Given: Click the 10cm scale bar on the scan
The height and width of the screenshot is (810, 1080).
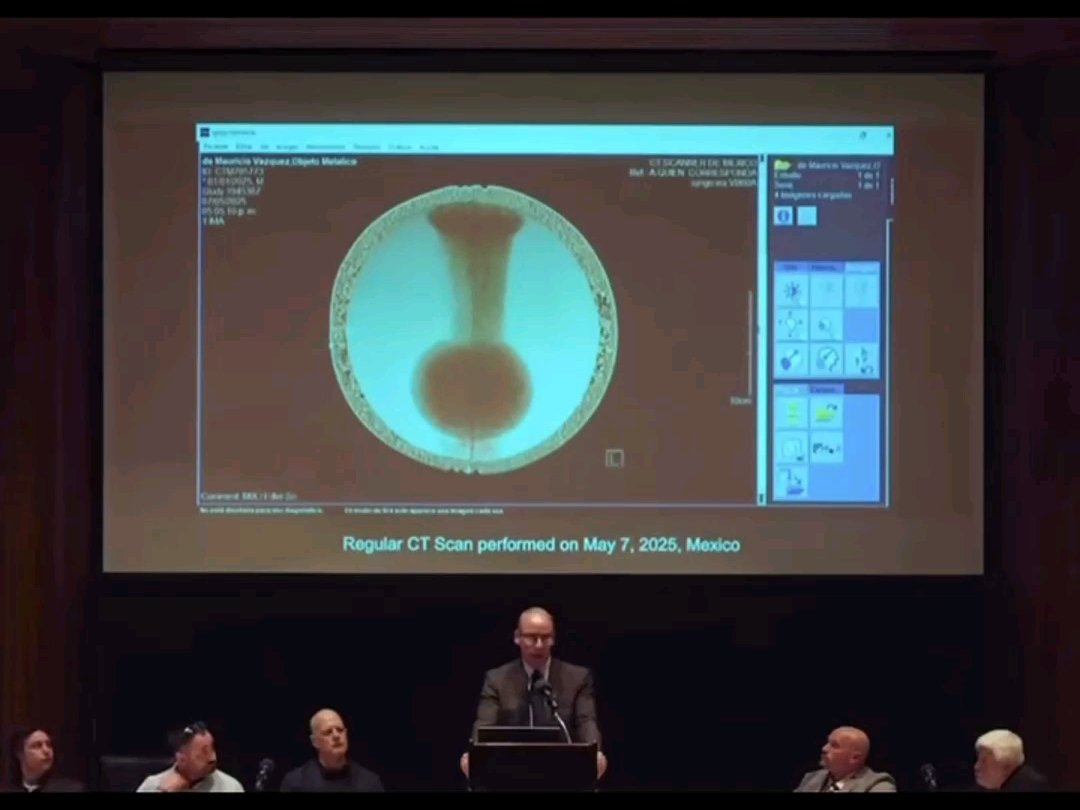Looking at the screenshot, I should [x=749, y=344].
